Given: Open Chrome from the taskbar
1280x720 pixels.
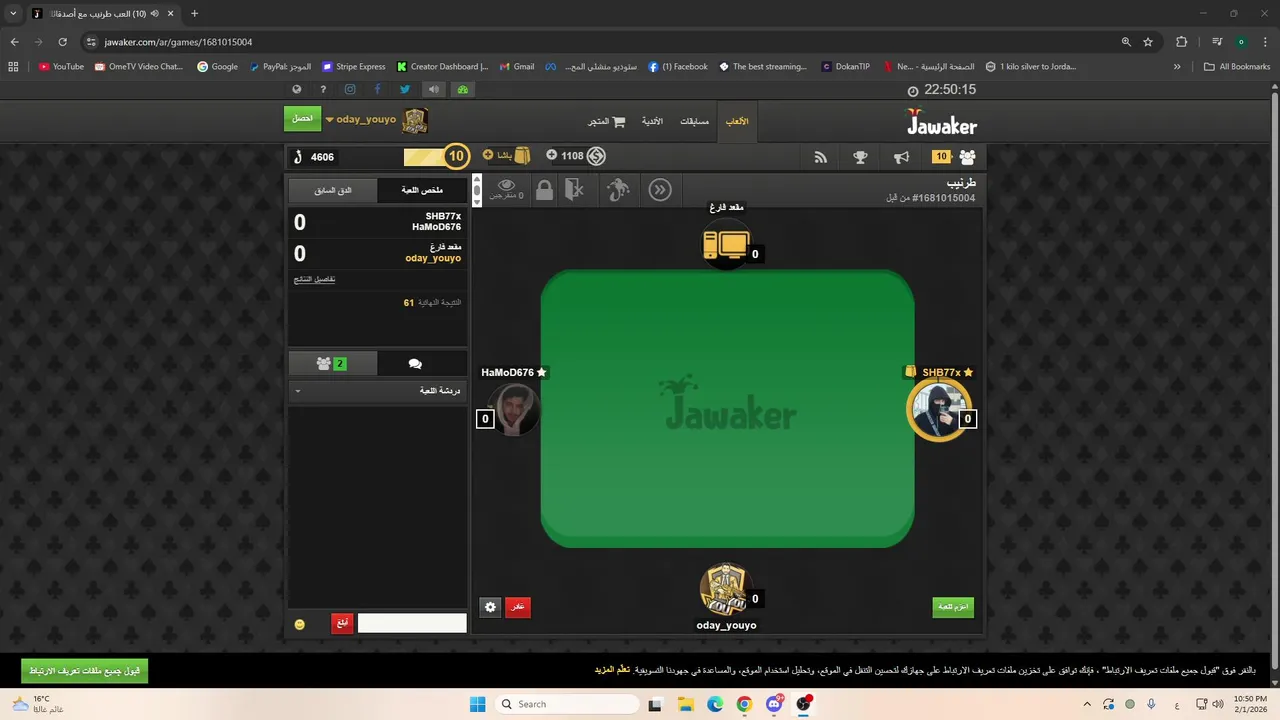Looking at the screenshot, I should click(744, 704).
